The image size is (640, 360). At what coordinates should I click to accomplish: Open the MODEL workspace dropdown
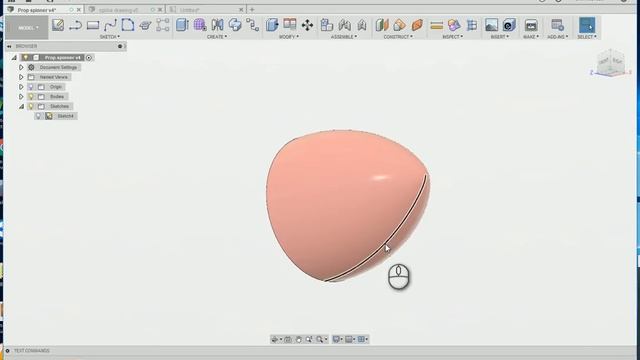click(27, 28)
